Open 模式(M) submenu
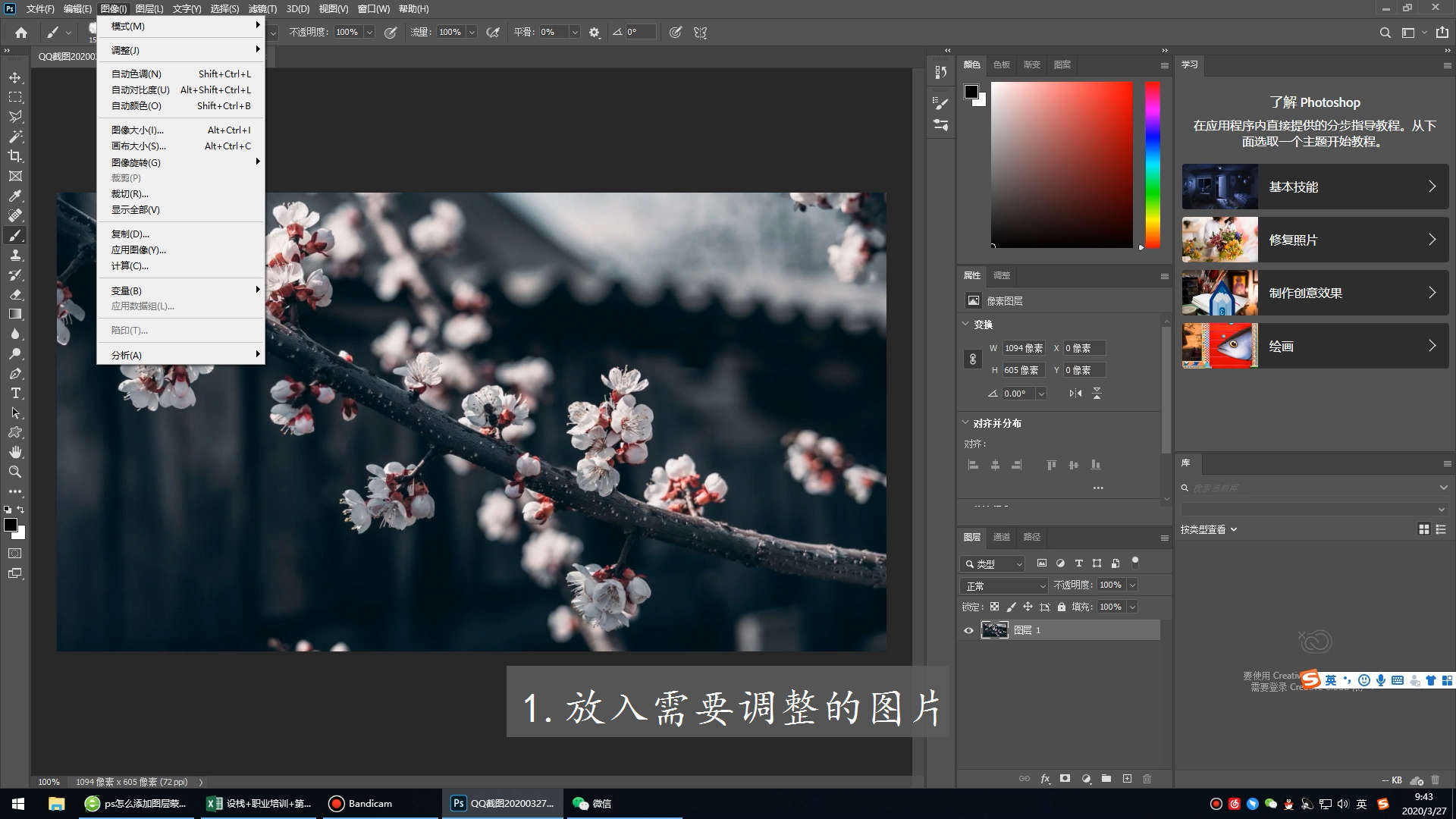This screenshot has width=1456, height=819. pyautogui.click(x=180, y=26)
